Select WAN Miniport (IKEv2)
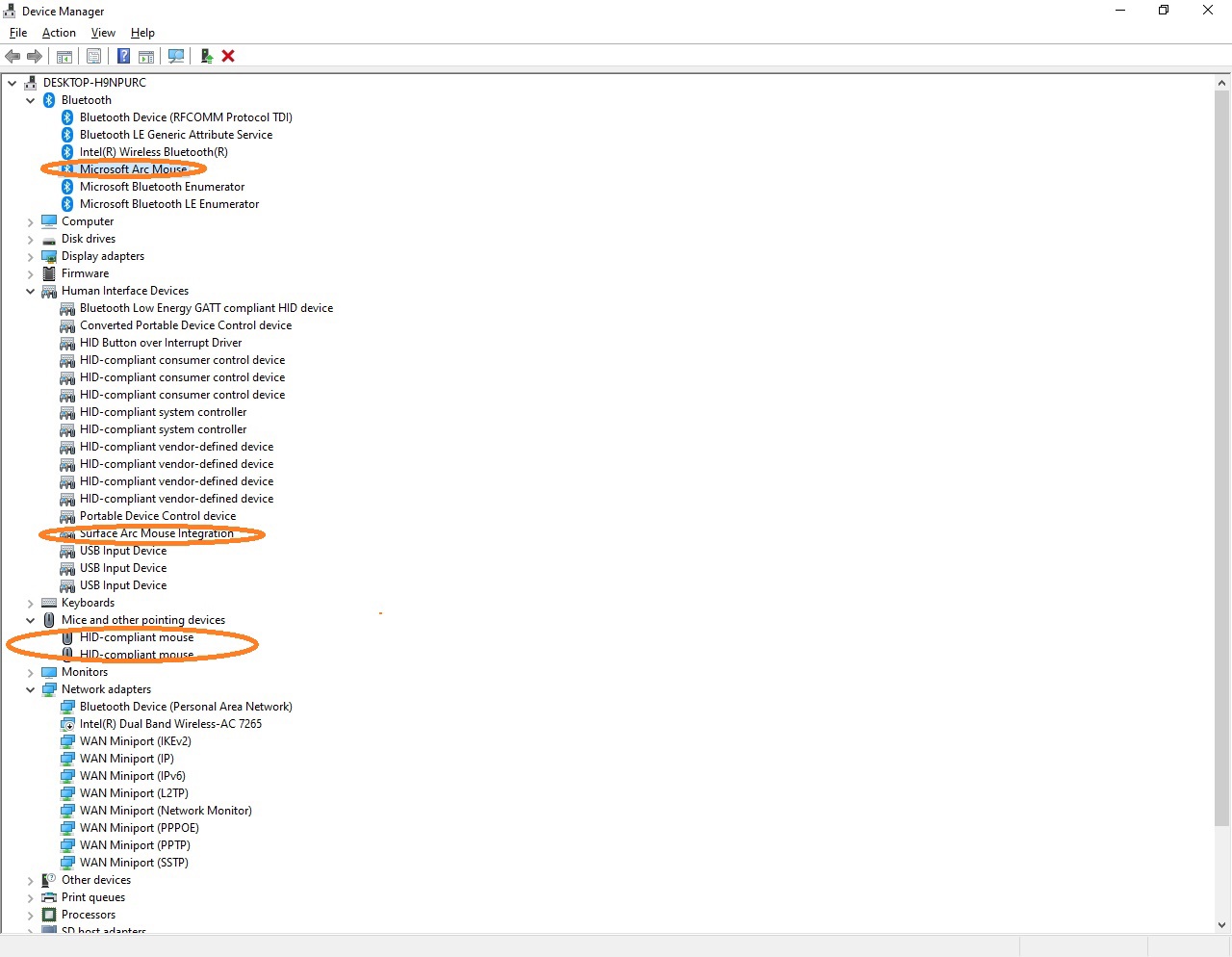This screenshot has height=957, width=1232. [x=136, y=741]
